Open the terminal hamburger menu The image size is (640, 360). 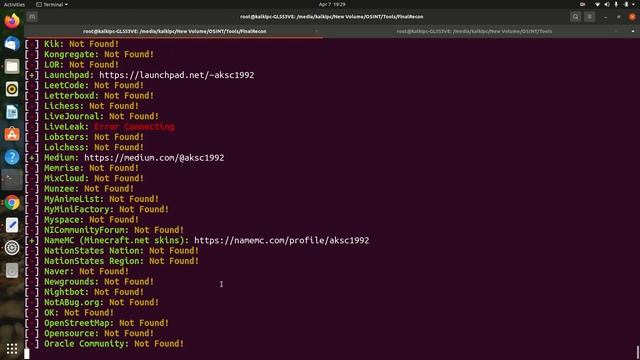[x=589, y=17]
